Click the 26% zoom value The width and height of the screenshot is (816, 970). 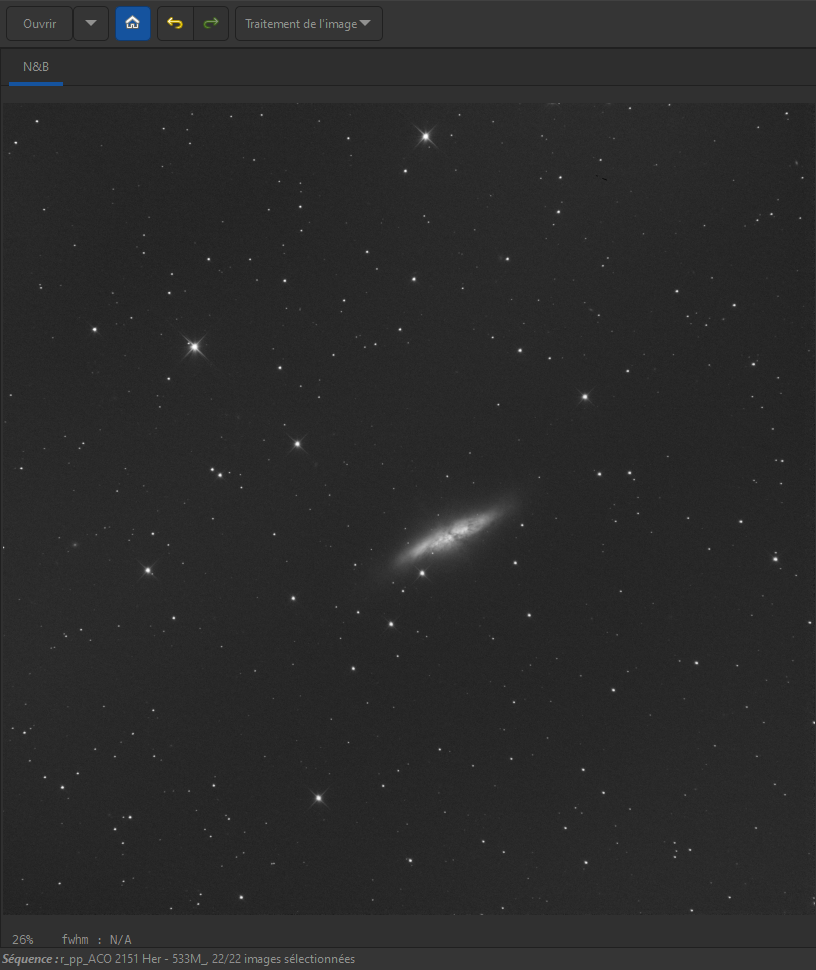(23, 939)
